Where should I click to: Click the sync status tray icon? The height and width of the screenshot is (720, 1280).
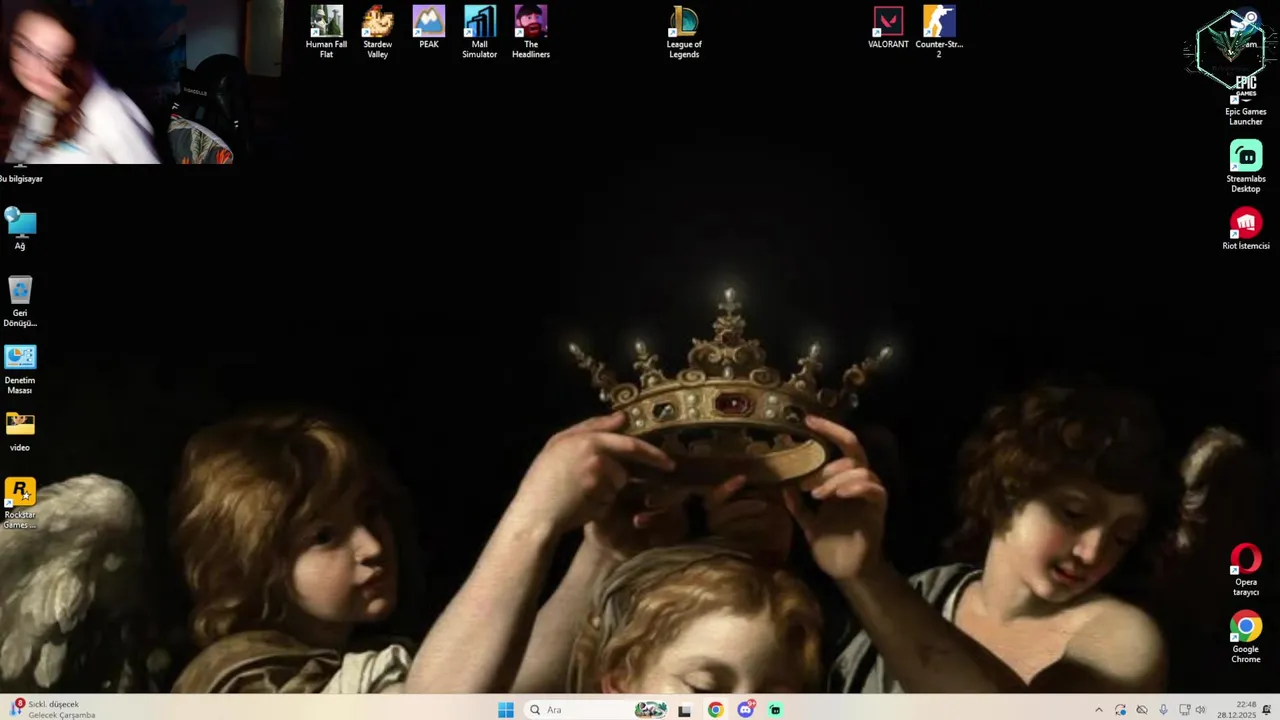pyautogui.click(x=1120, y=710)
